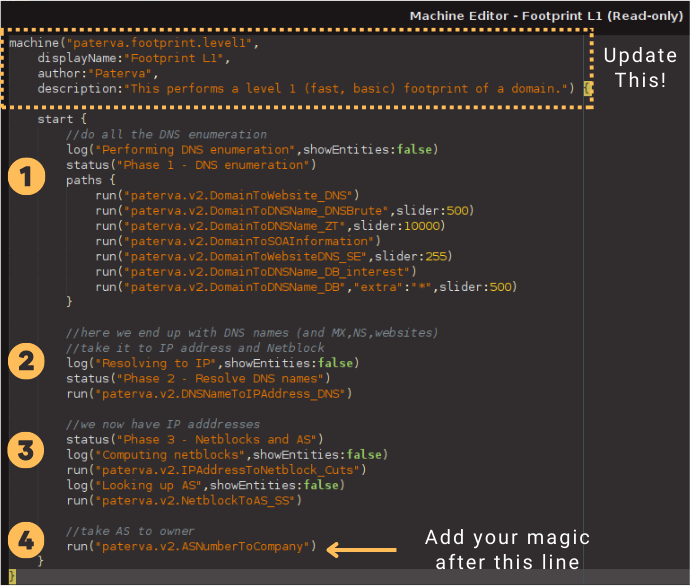
Task: Click comment "//do all the DNS enumeration"
Action: click(x=166, y=135)
